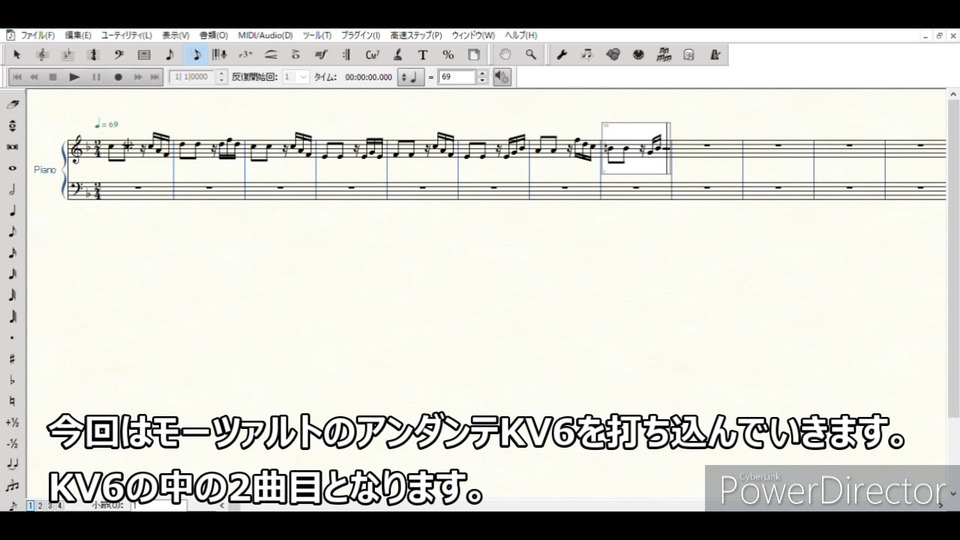Select the Repeat barline tool
The image size is (960, 540).
[347, 55]
